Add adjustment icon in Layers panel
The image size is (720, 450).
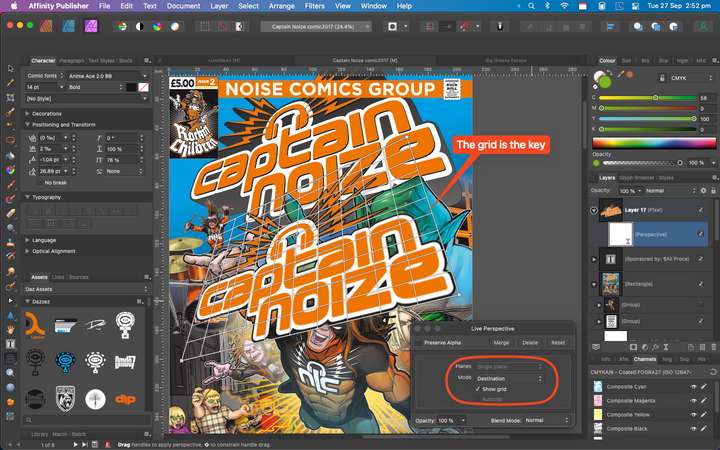pos(645,347)
